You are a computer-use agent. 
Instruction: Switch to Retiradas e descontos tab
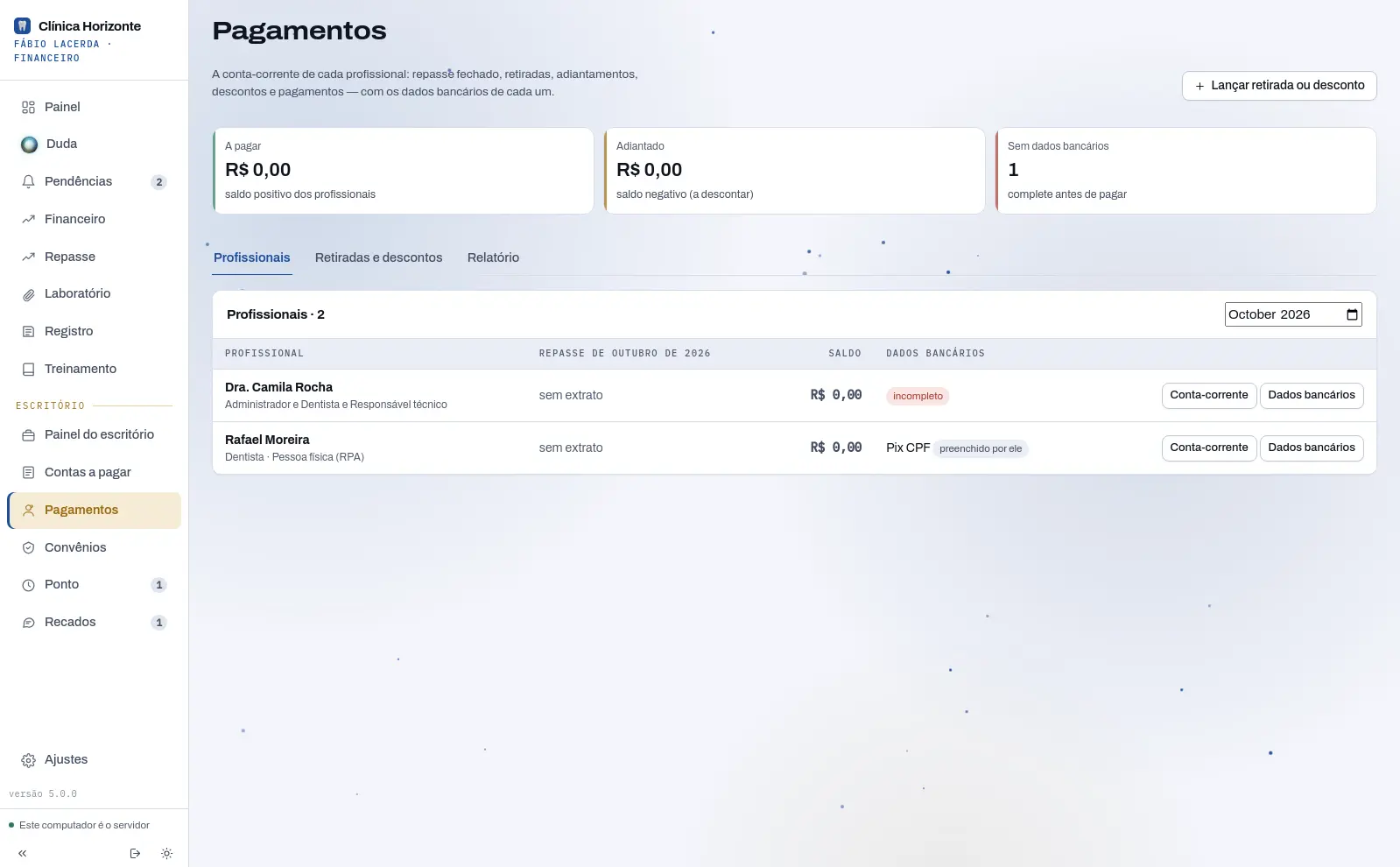pyautogui.click(x=378, y=257)
